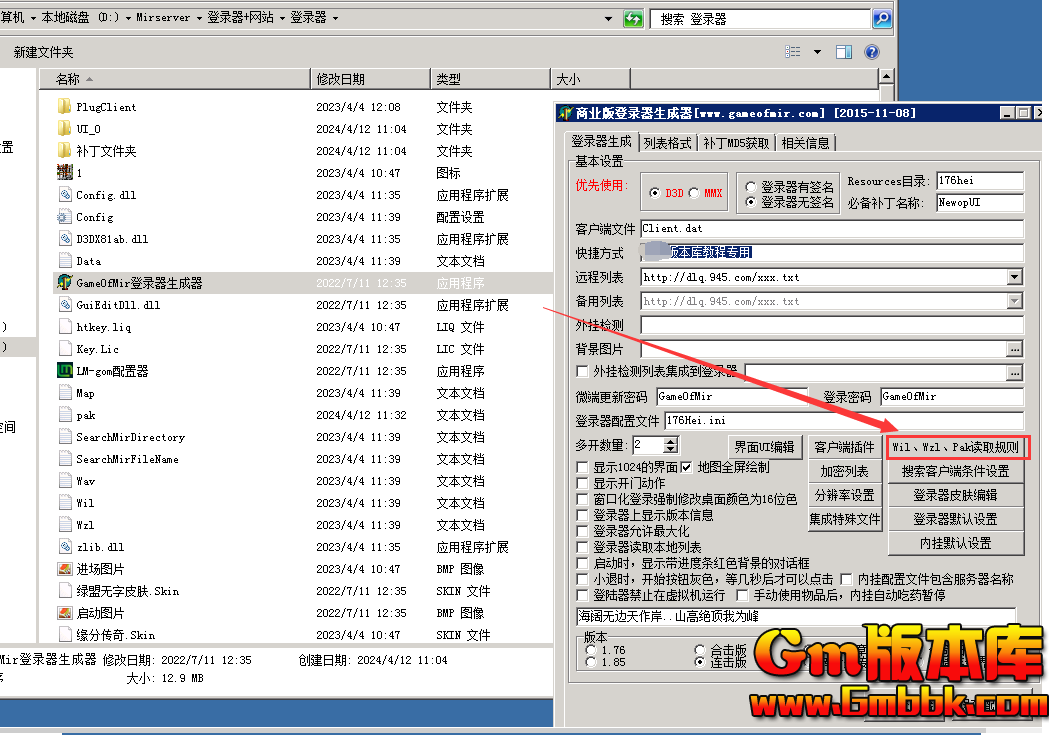The image size is (1054, 735).
Task: Open Explorer help question mark icon
Action: pyautogui.click(x=872, y=52)
